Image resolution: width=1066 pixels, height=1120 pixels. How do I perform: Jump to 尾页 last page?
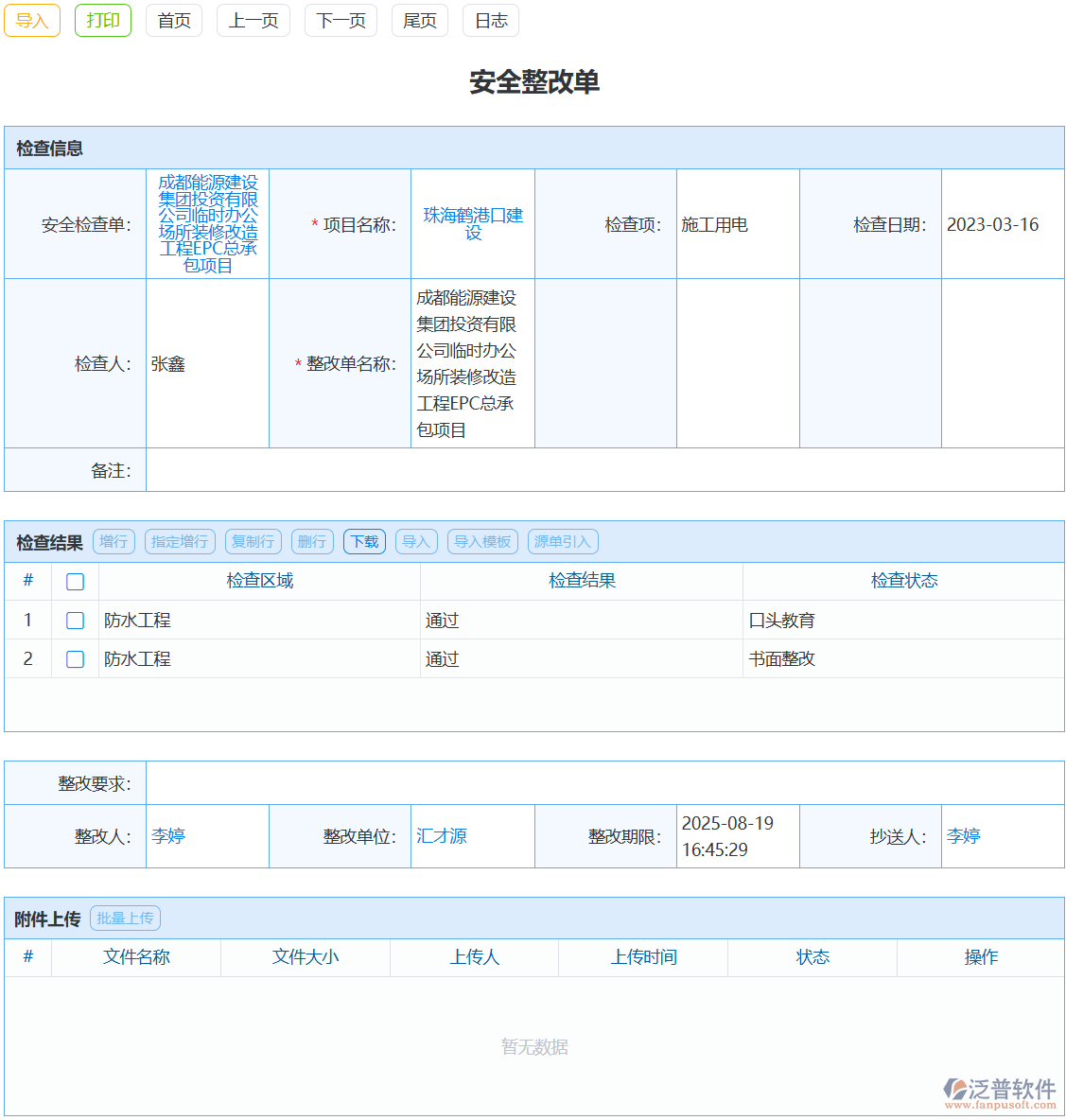click(x=419, y=20)
